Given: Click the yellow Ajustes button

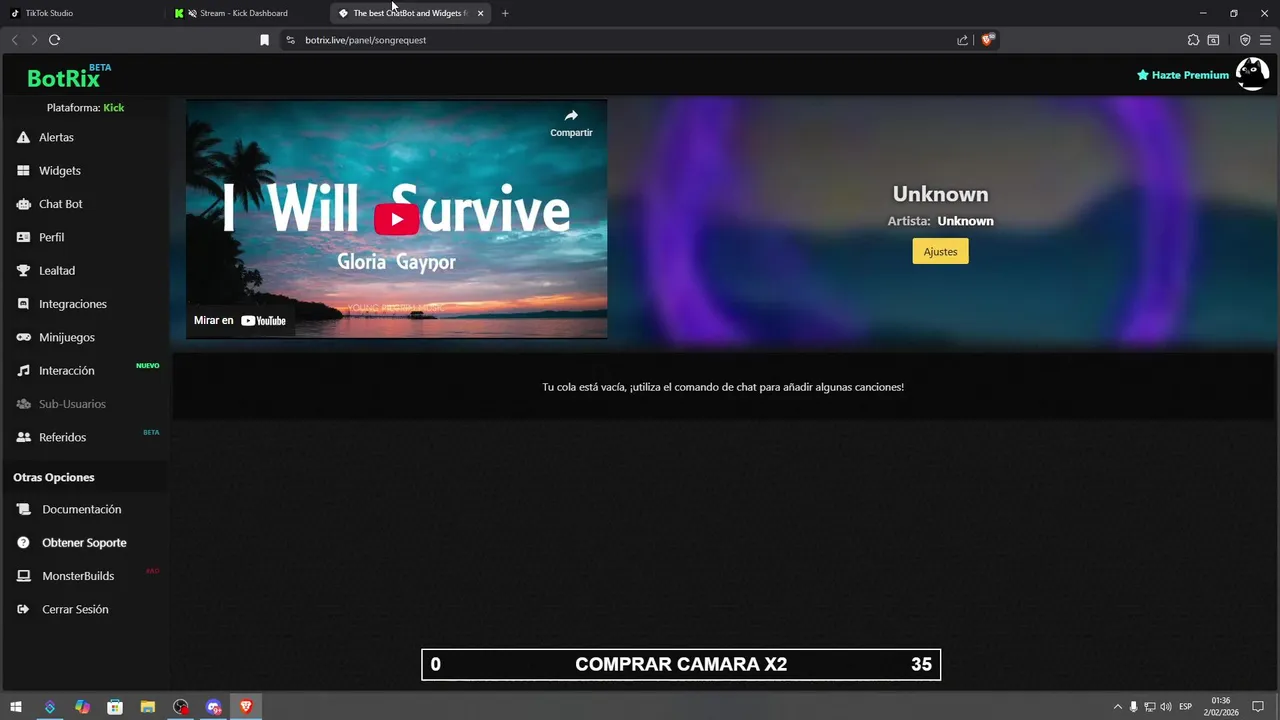Looking at the screenshot, I should pyautogui.click(x=940, y=251).
